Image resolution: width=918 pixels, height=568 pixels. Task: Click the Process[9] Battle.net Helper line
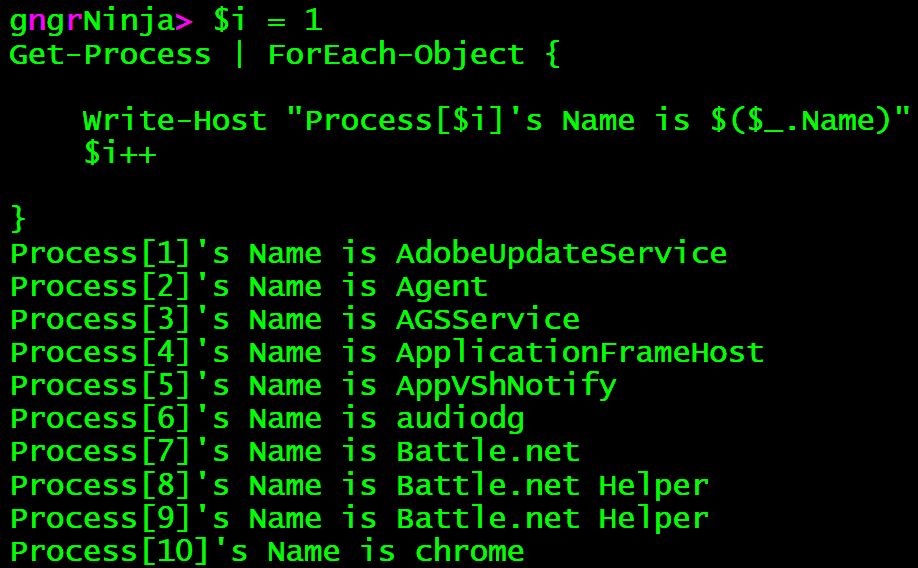(358, 518)
